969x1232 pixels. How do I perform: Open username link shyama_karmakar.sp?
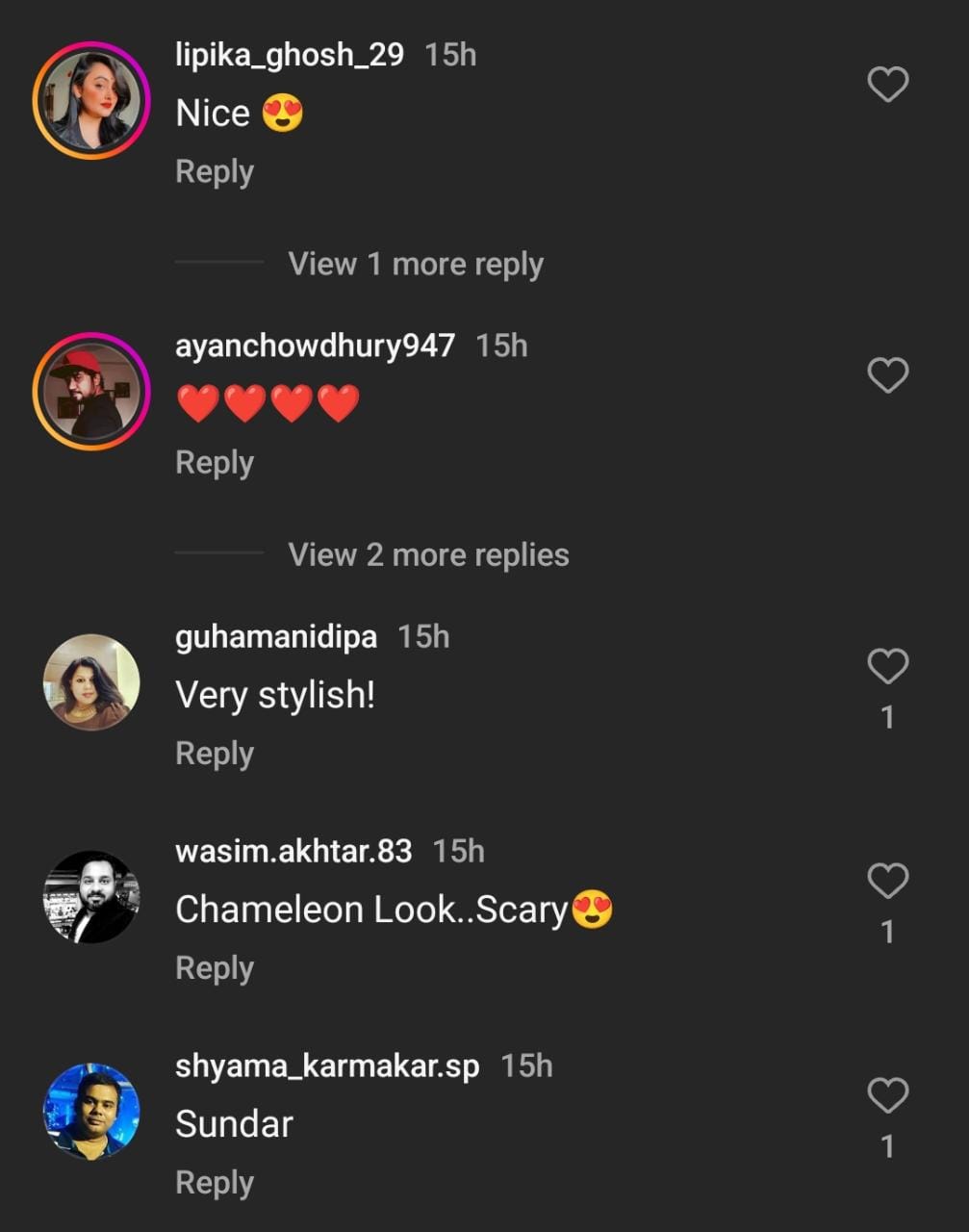326,1065
